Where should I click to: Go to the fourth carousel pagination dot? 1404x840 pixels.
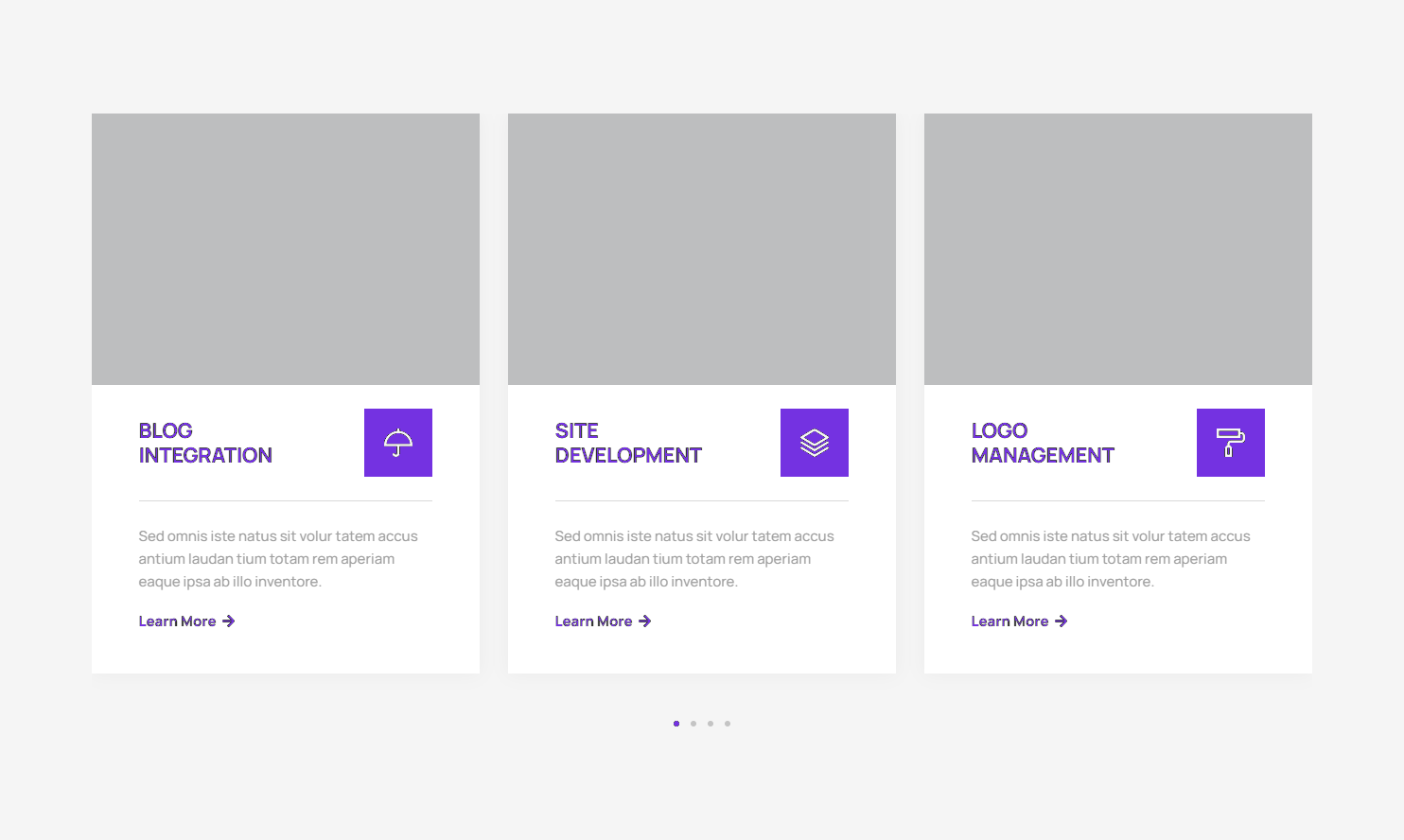[728, 724]
